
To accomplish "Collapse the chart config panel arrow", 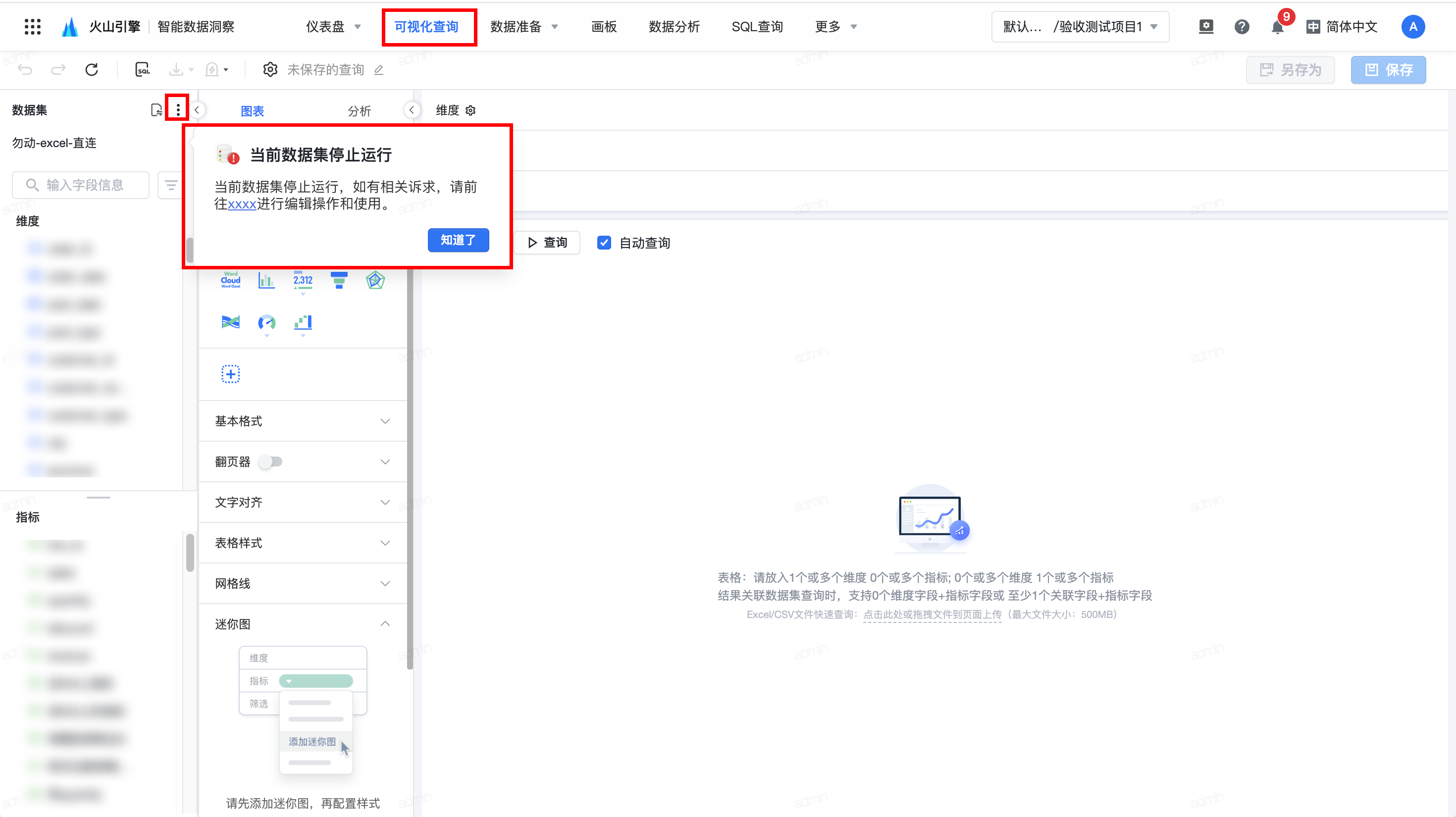I will (x=412, y=109).
